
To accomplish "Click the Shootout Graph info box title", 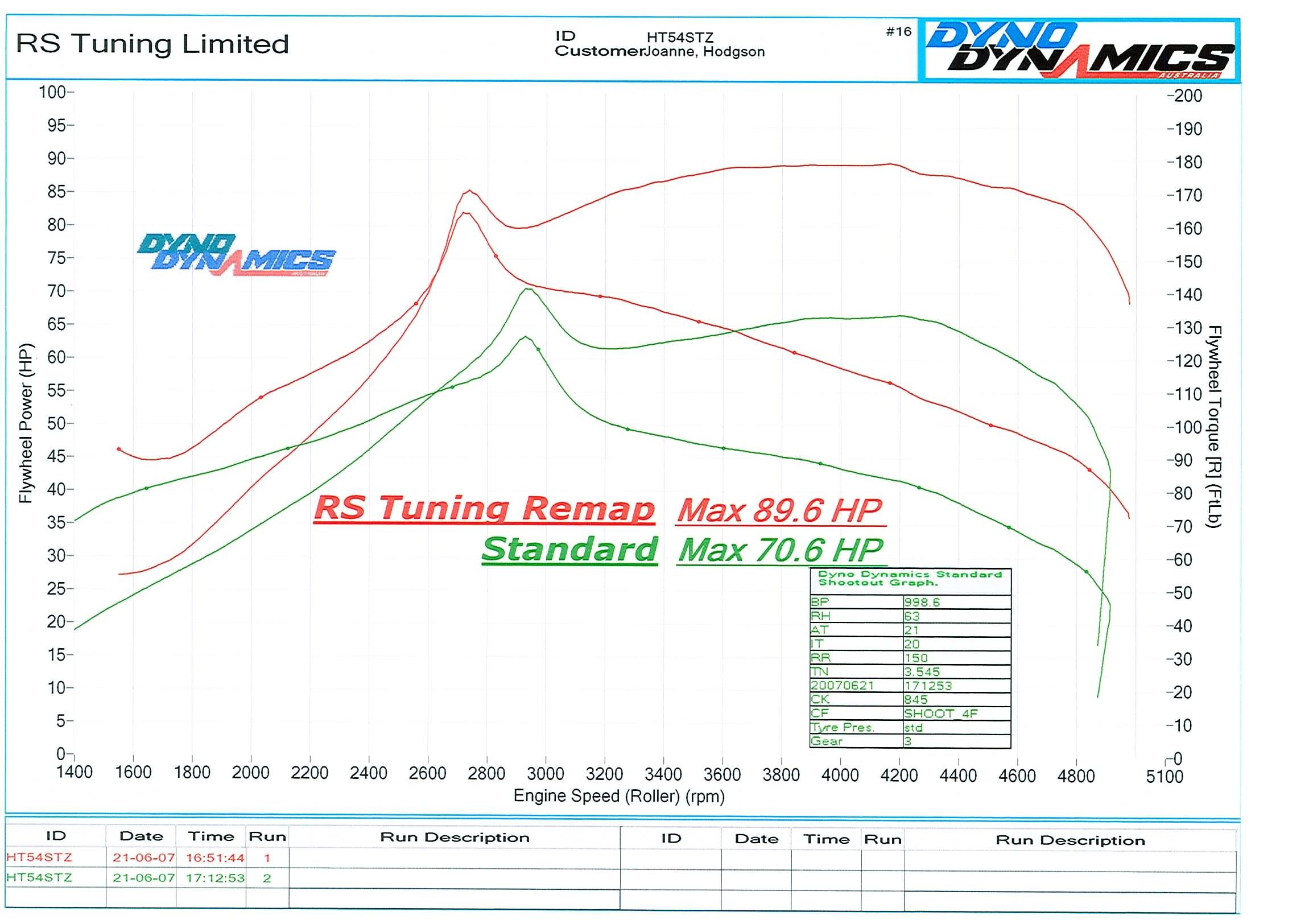I will point(910,578).
